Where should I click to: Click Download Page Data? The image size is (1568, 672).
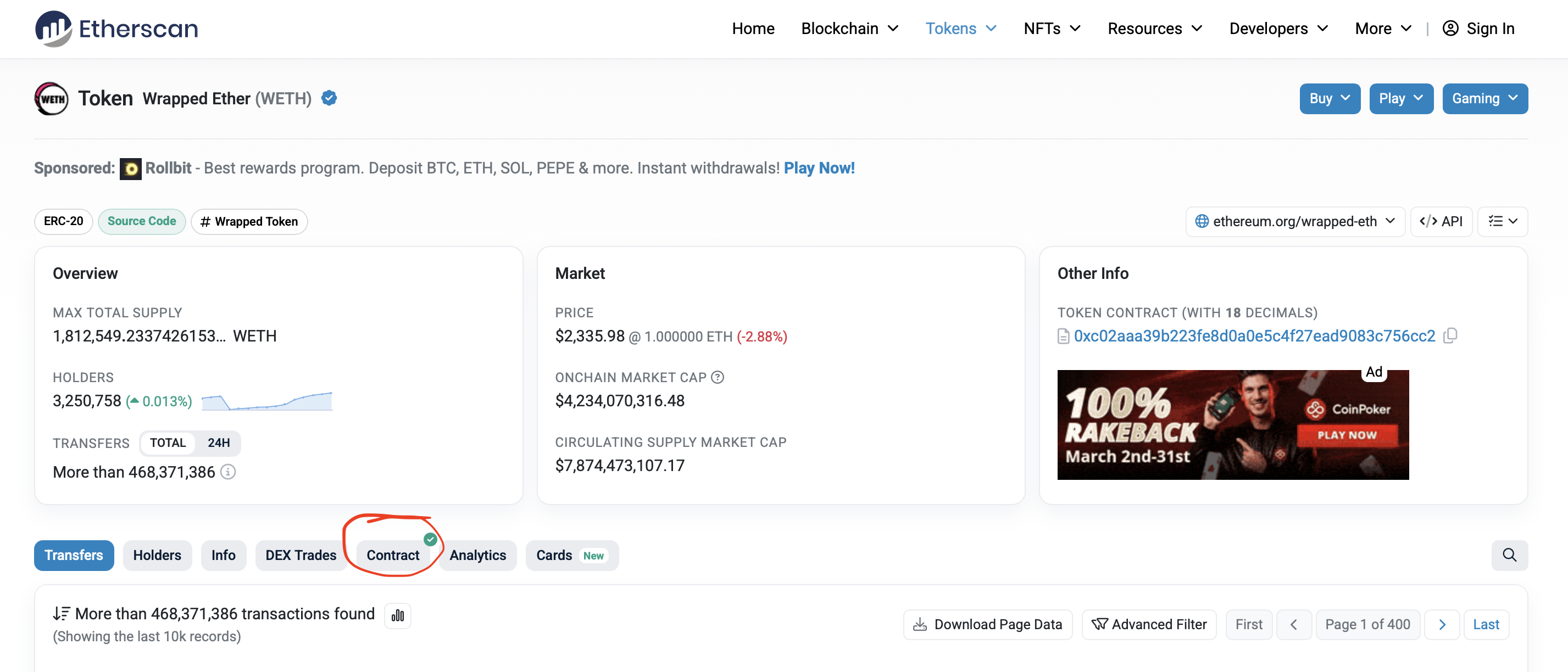coord(987,625)
